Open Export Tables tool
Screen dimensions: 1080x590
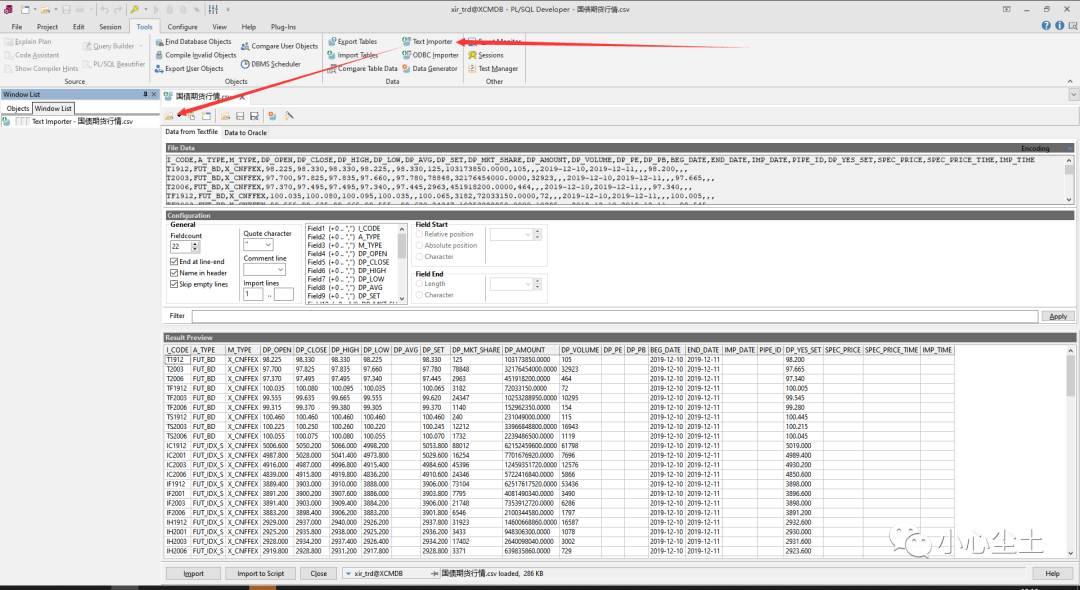point(353,41)
